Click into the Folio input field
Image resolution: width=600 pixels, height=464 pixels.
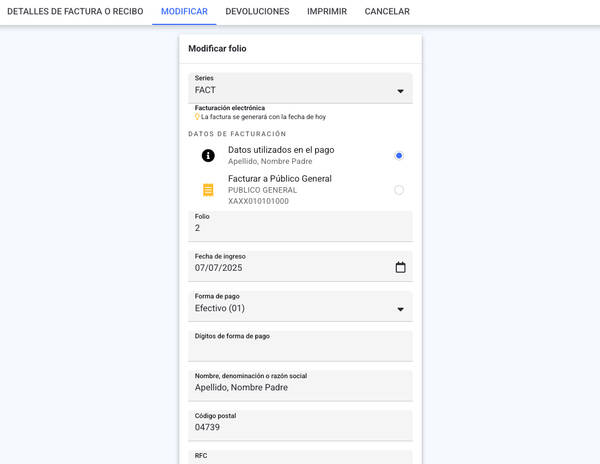300,228
